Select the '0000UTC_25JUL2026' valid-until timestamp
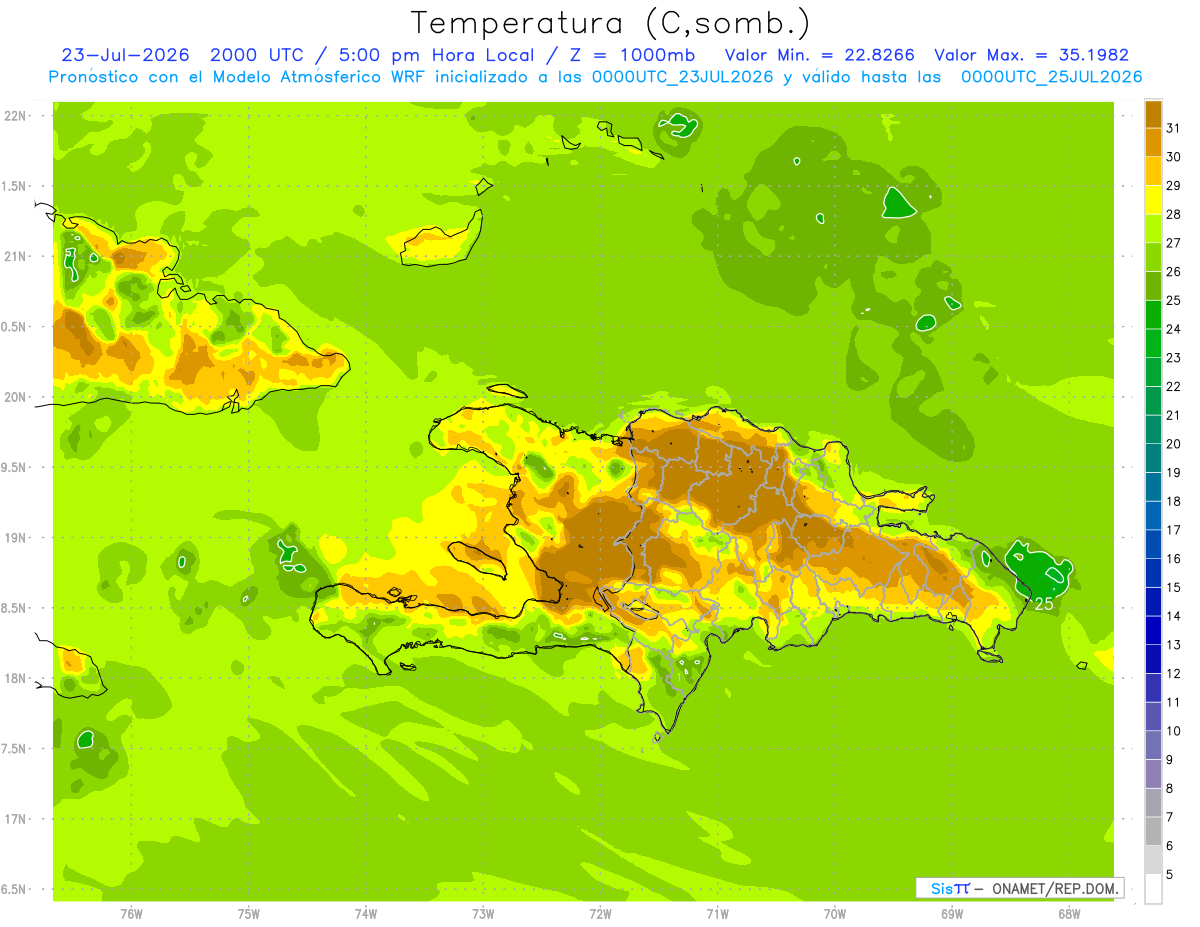 tap(1051, 77)
